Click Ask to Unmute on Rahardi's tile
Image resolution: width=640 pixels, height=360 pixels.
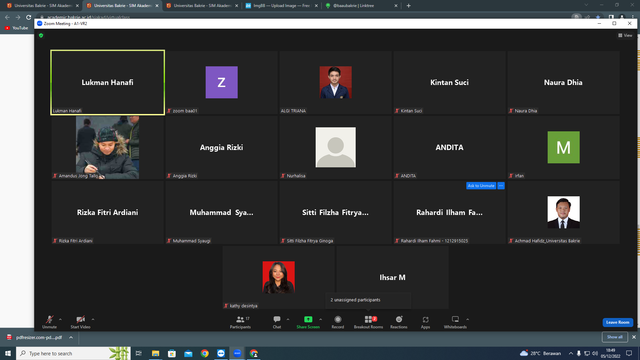coord(481,186)
